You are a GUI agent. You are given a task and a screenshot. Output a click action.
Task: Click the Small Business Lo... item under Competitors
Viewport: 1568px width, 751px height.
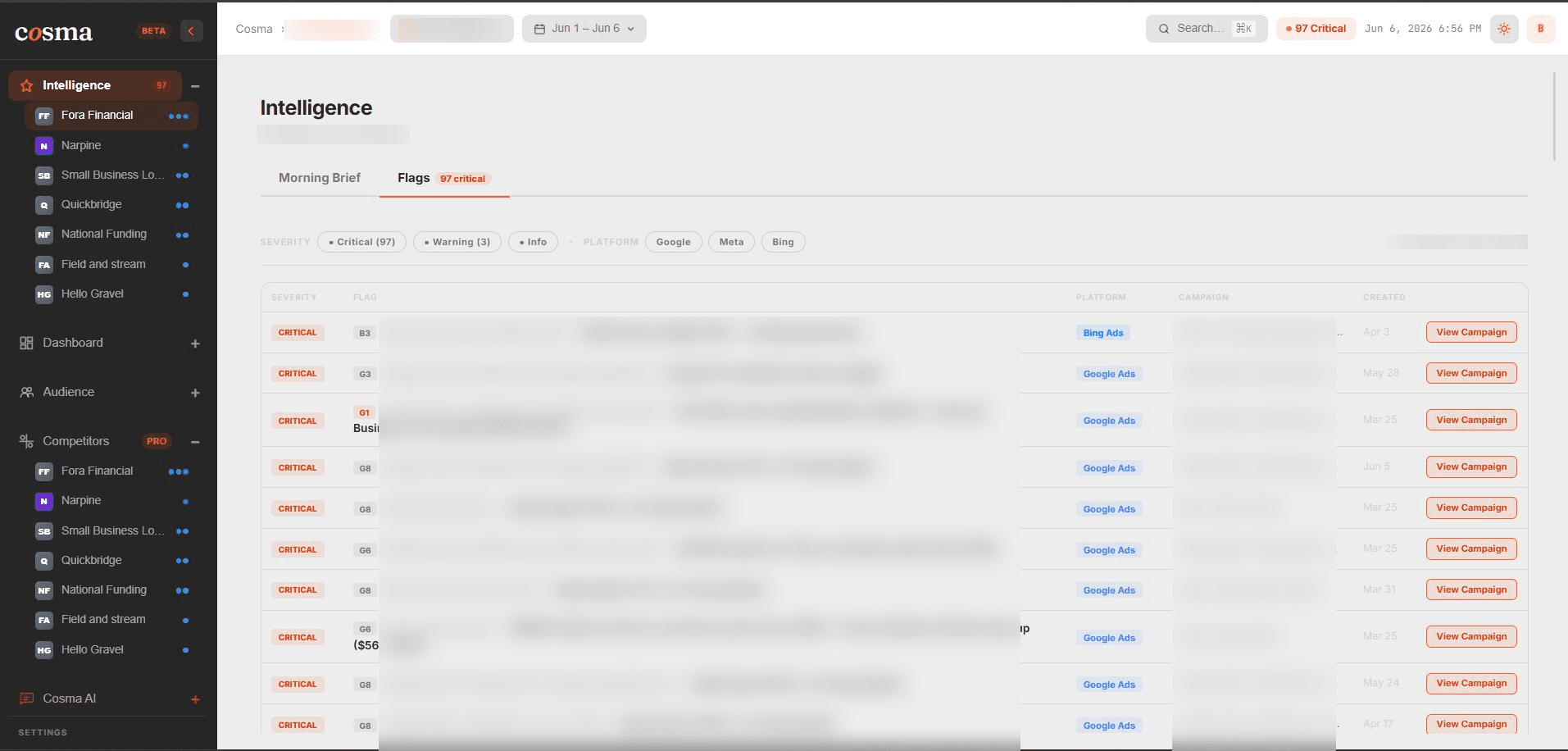point(111,531)
